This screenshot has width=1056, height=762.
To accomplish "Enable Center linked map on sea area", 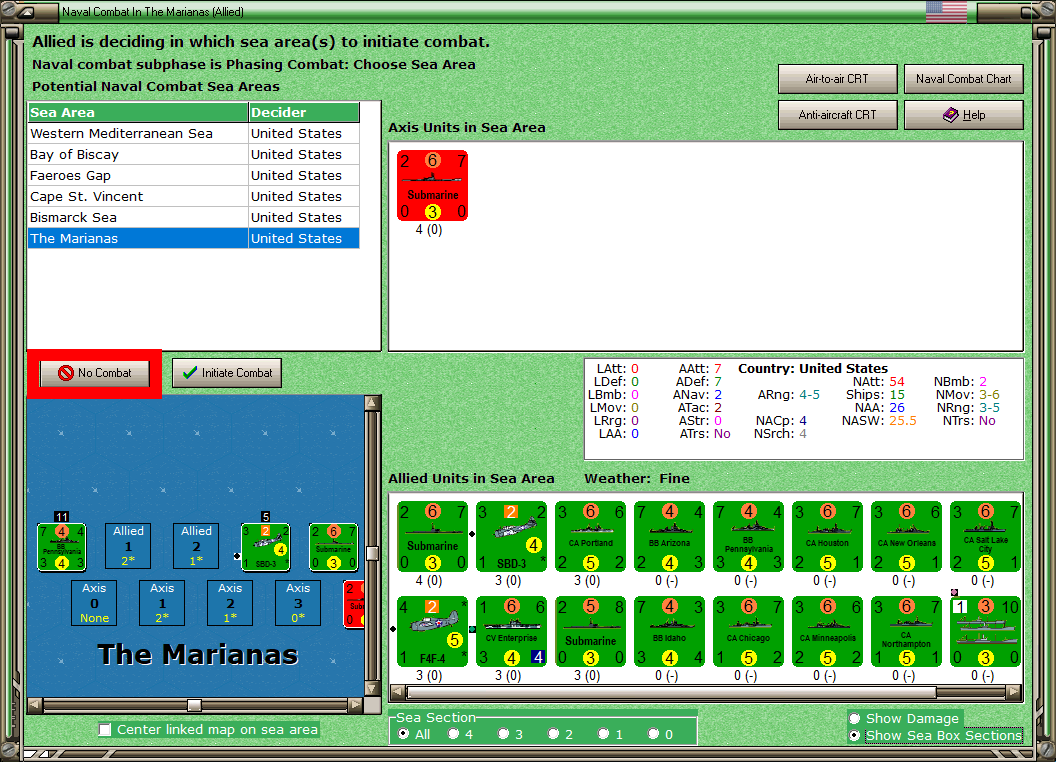I will (105, 730).
